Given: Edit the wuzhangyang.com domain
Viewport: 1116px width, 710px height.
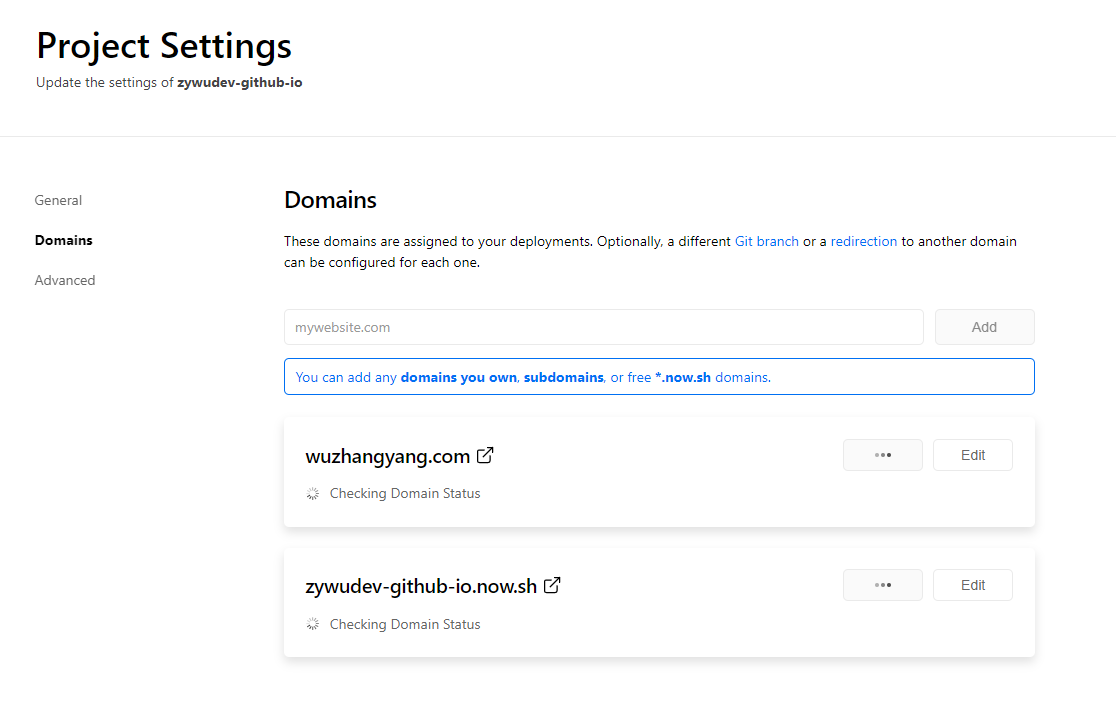Looking at the screenshot, I should tap(972, 455).
